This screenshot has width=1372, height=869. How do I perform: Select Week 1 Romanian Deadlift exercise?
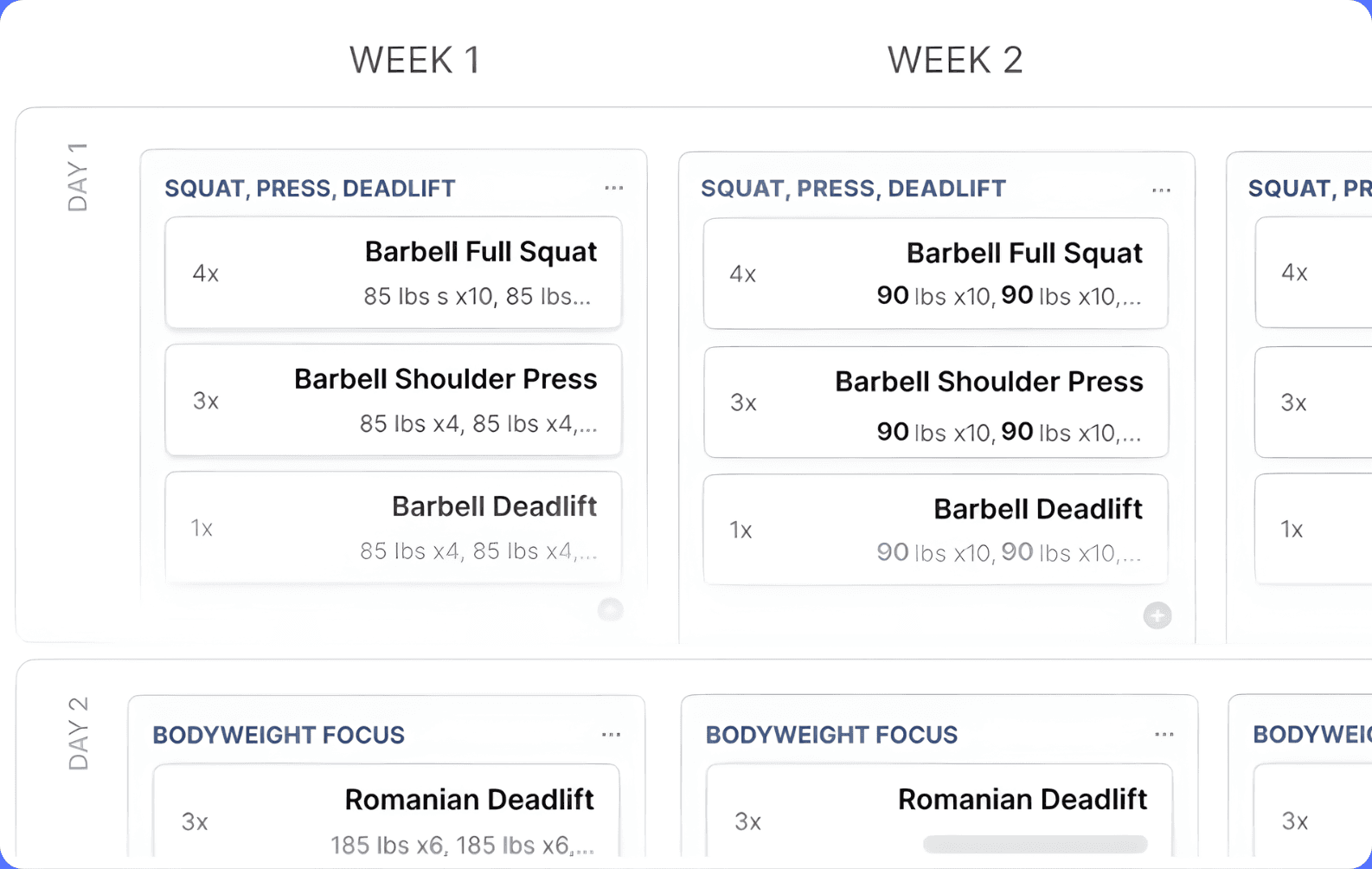[387, 814]
